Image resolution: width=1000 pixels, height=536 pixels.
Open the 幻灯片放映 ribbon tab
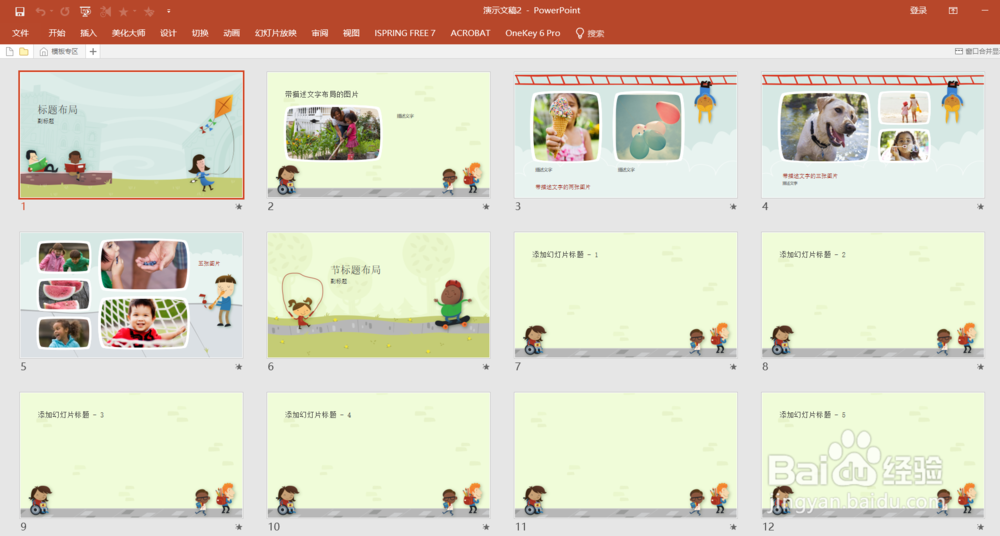click(276, 33)
